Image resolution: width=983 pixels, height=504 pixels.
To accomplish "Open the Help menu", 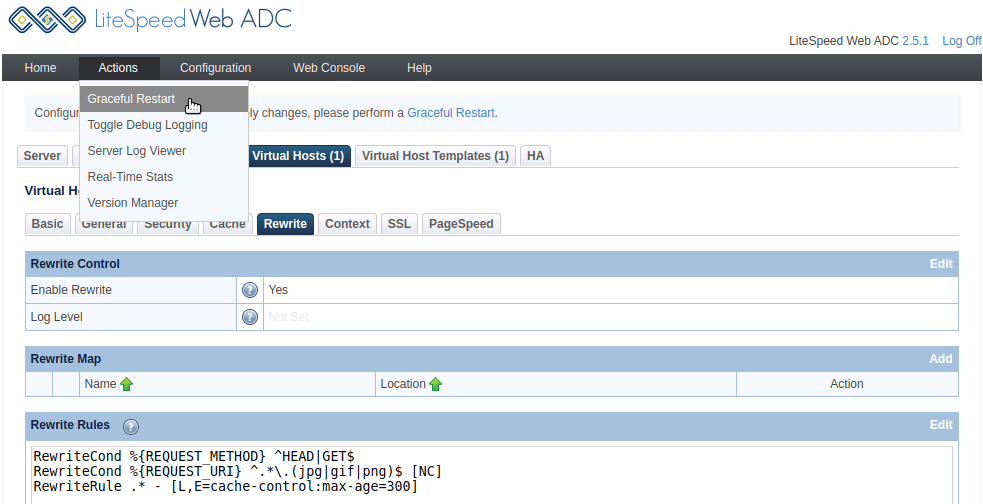I will (x=419, y=68).
